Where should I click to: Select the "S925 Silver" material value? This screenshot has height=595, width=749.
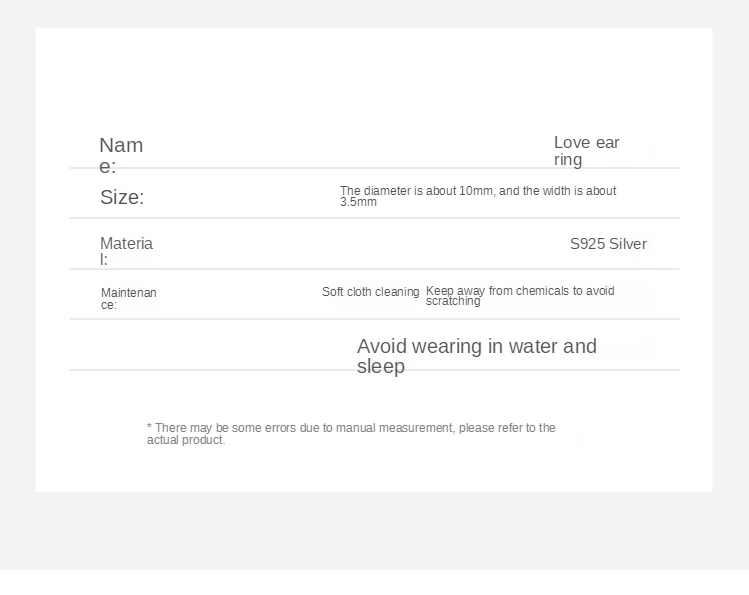click(608, 244)
